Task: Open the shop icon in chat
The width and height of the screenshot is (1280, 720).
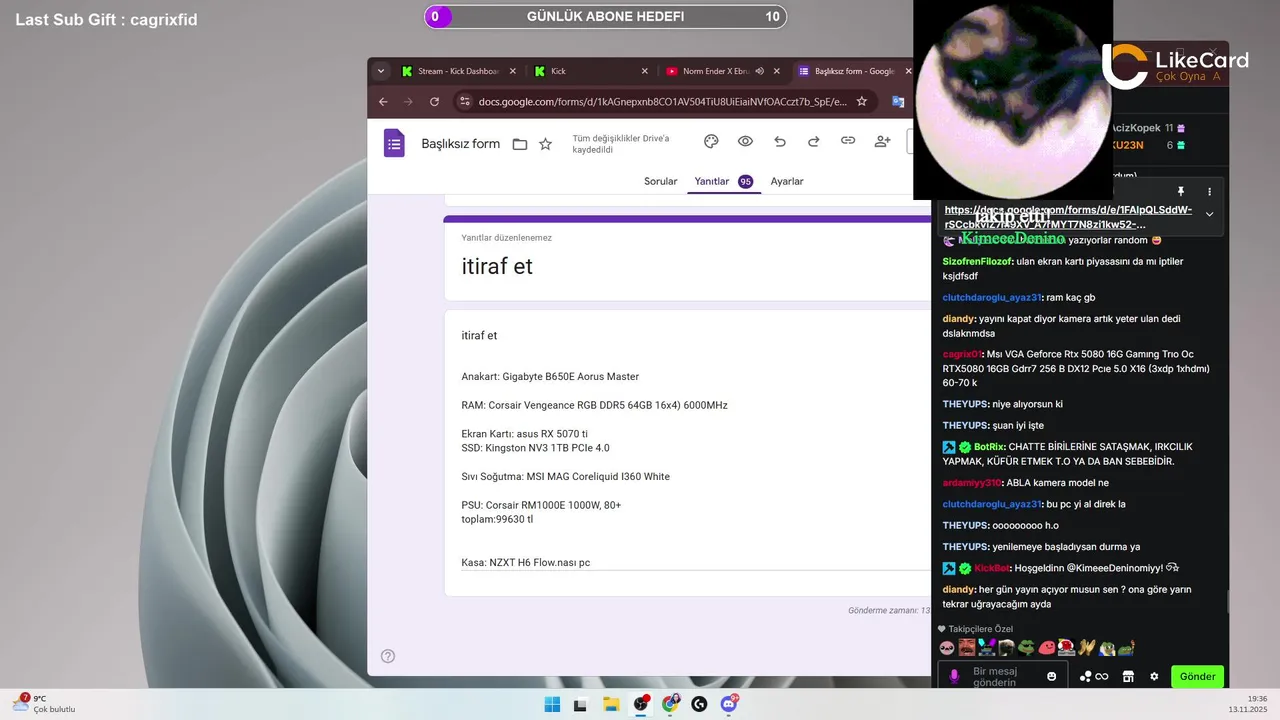Action: point(1128,677)
